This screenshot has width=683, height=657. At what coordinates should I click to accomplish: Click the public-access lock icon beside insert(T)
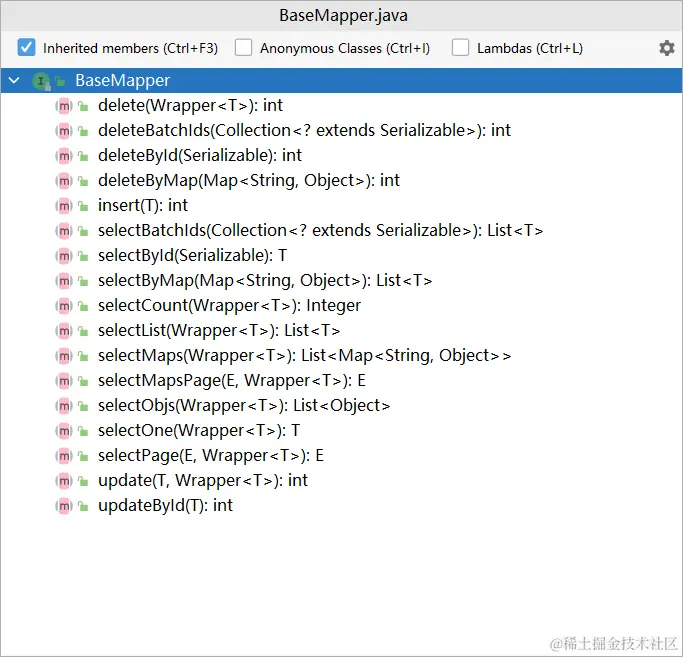pyautogui.click(x=83, y=206)
